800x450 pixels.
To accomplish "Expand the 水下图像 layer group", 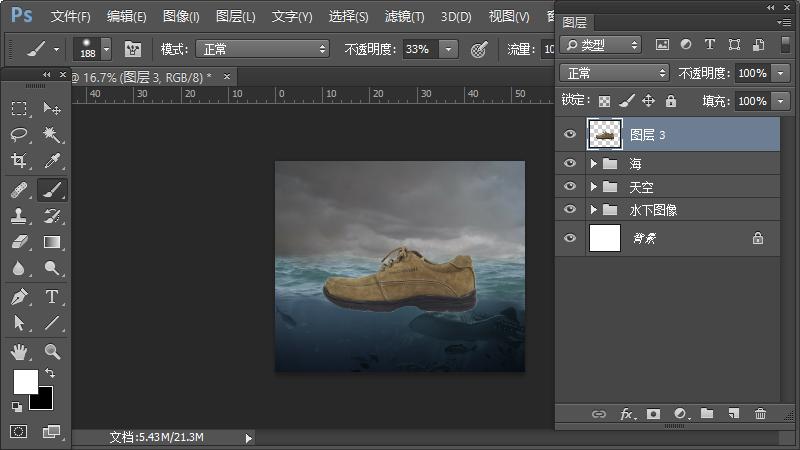I will 593,210.
